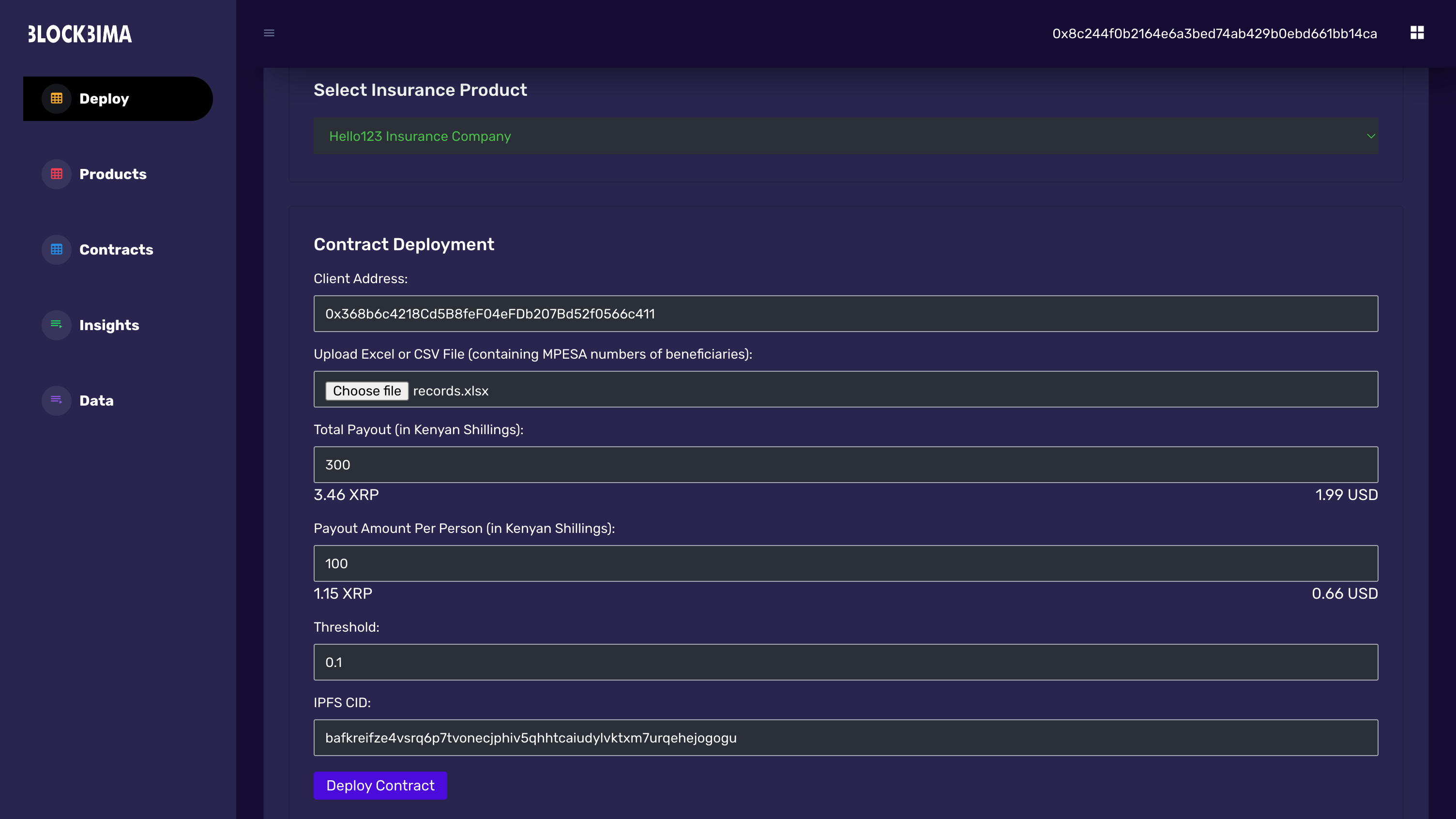This screenshot has height=819, width=1456.
Task: Click the Choose file button
Action: pos(367,391)
